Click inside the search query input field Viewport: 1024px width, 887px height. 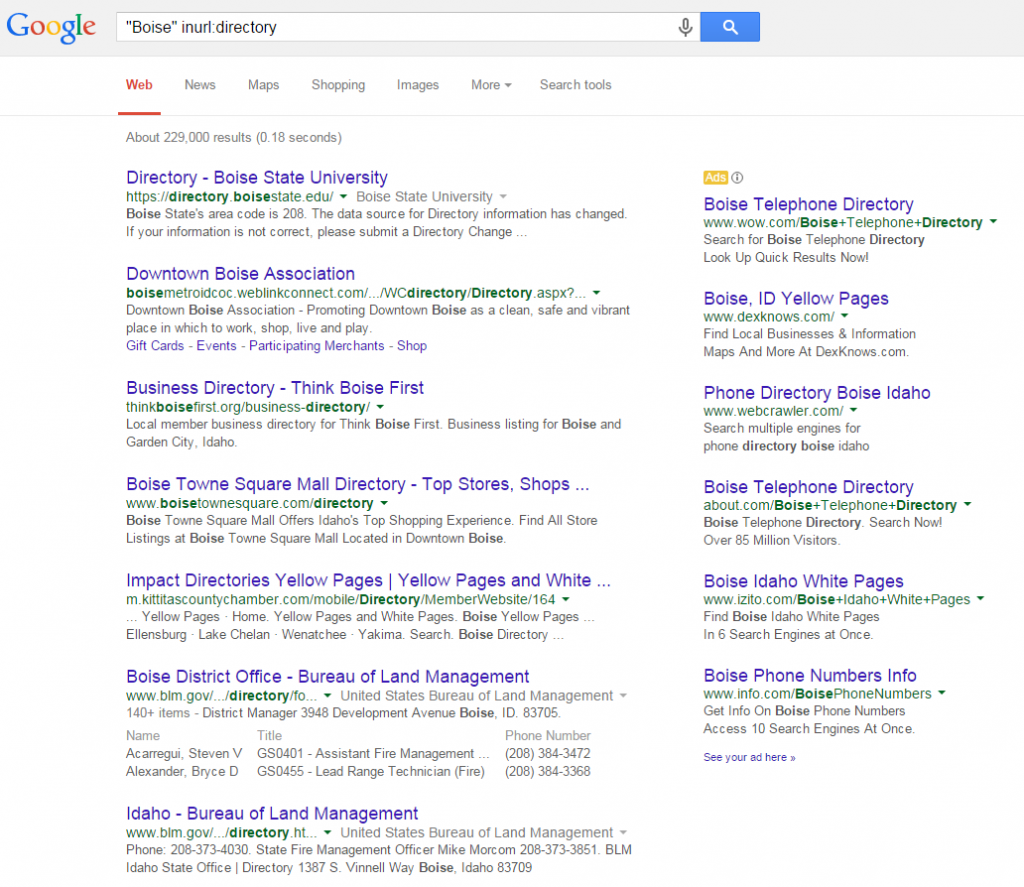(x=400, y=27)
